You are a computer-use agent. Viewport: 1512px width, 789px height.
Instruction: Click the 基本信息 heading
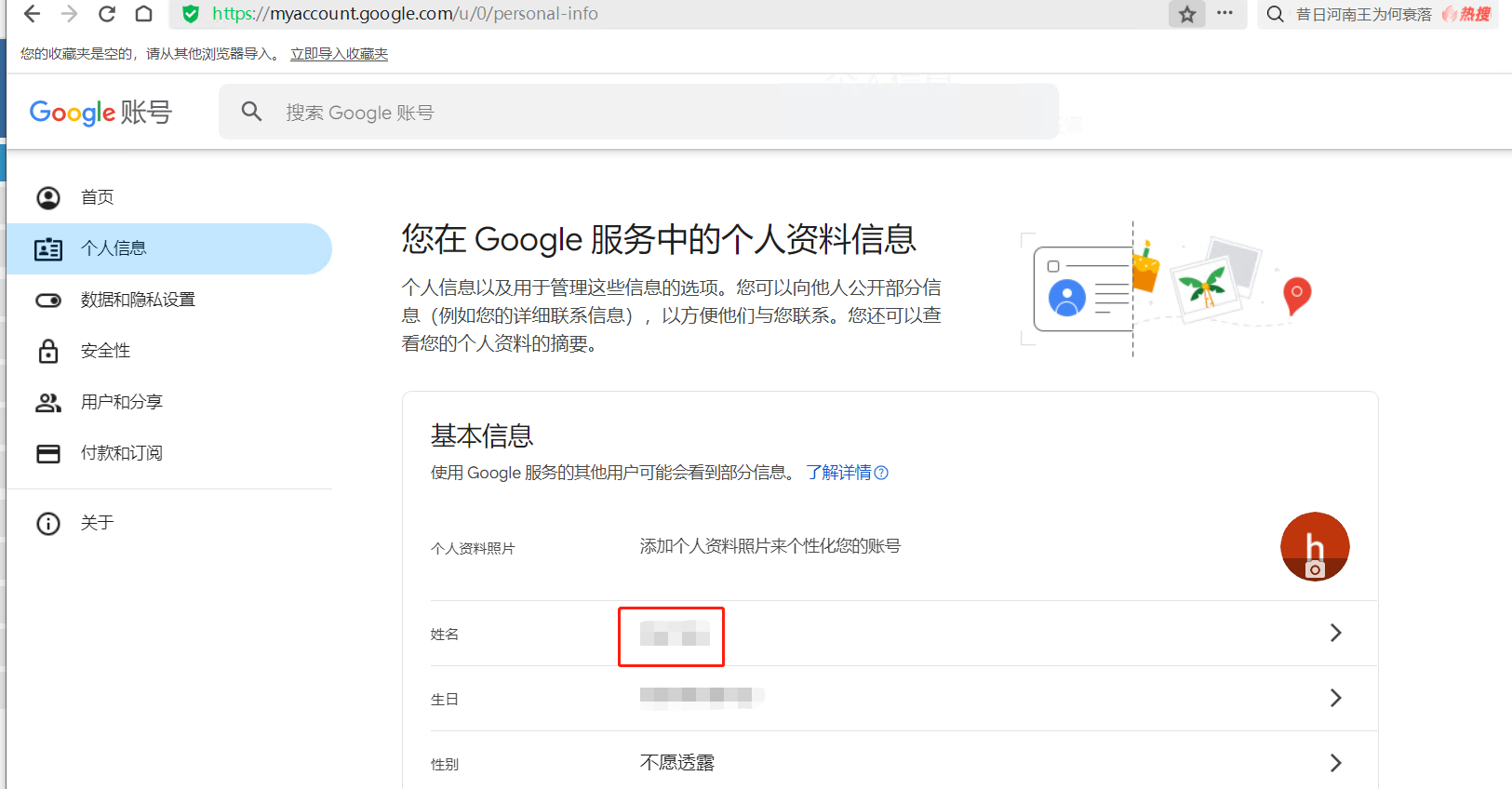[x=482, y=435]
